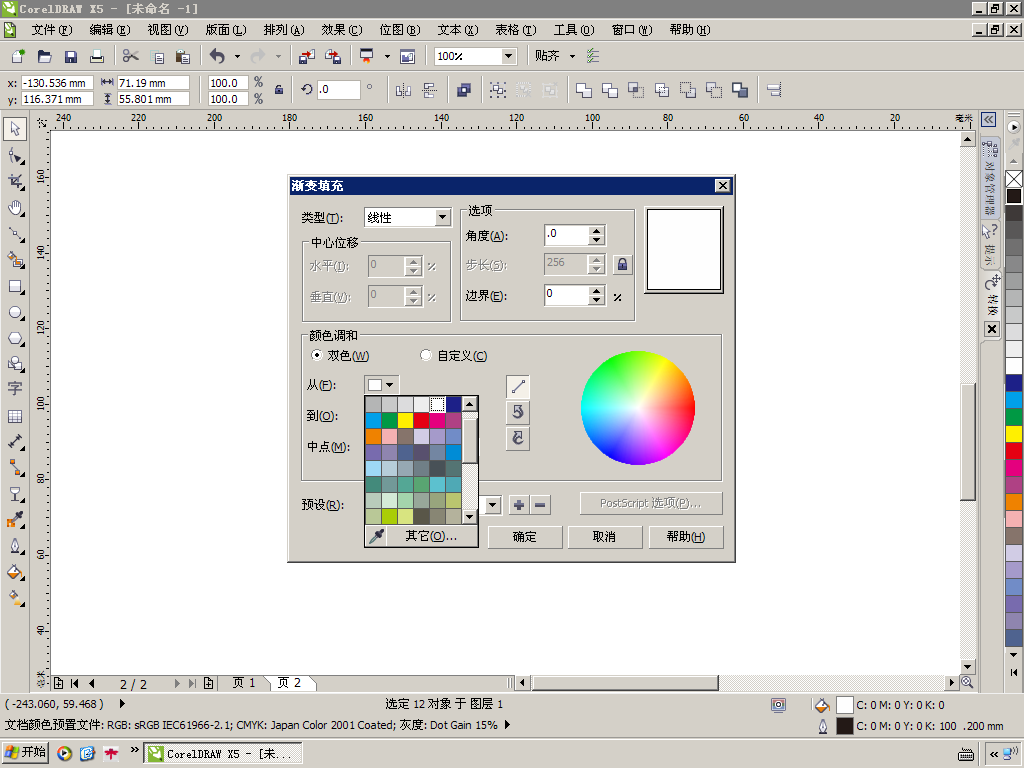Click the 帮助 Help button
This screenshot has width=1024, height=768.
click(x=686, y=537)
